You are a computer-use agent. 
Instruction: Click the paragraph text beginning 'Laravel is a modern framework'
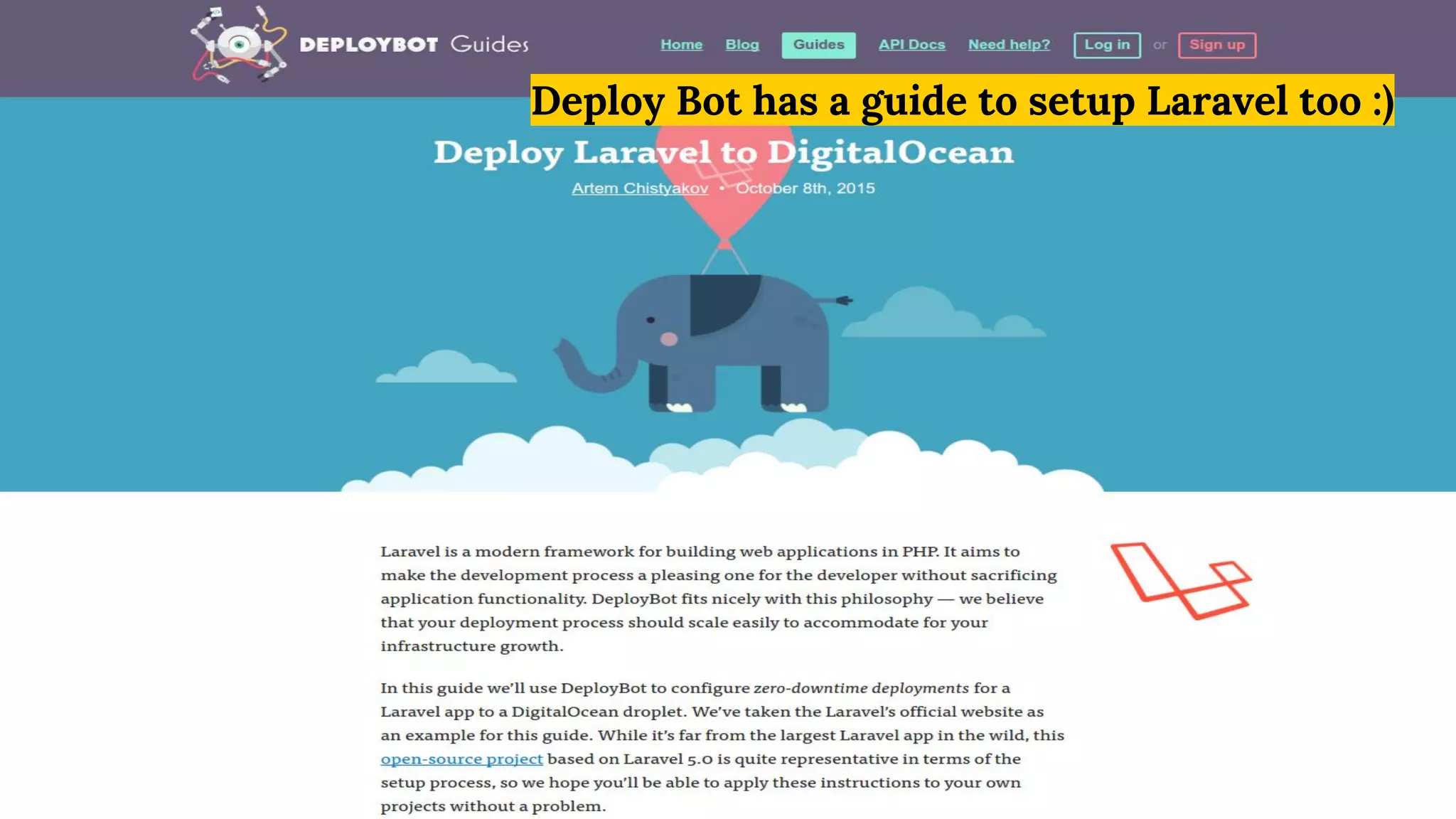point(719,599)
